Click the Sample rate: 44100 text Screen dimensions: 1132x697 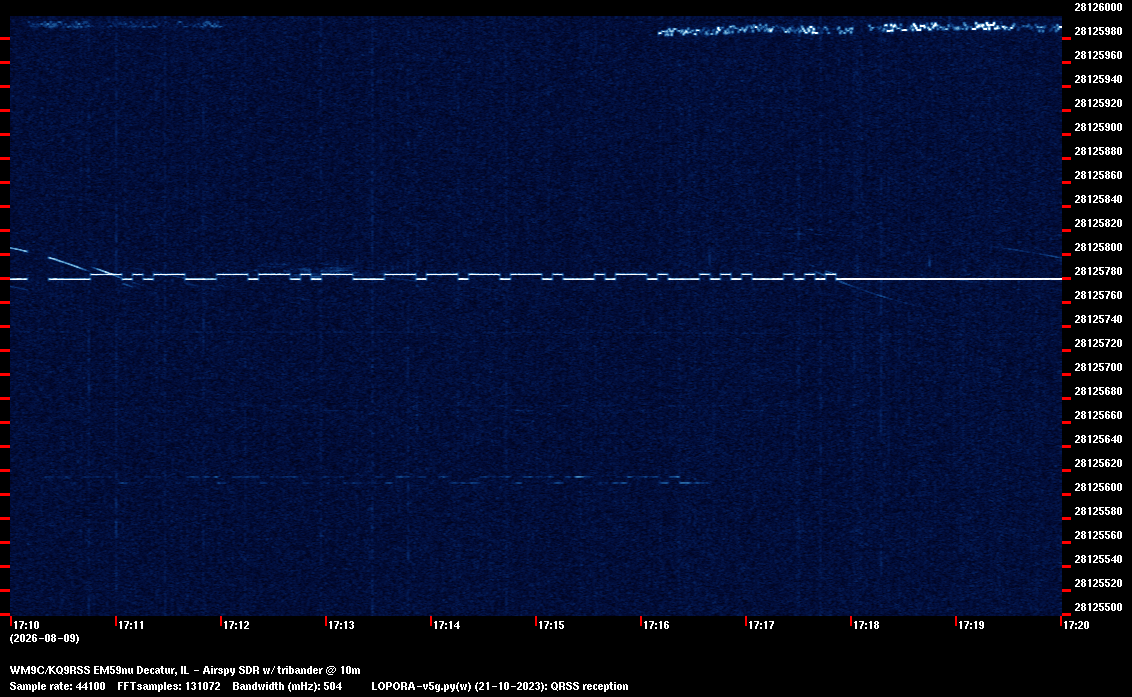57,686
